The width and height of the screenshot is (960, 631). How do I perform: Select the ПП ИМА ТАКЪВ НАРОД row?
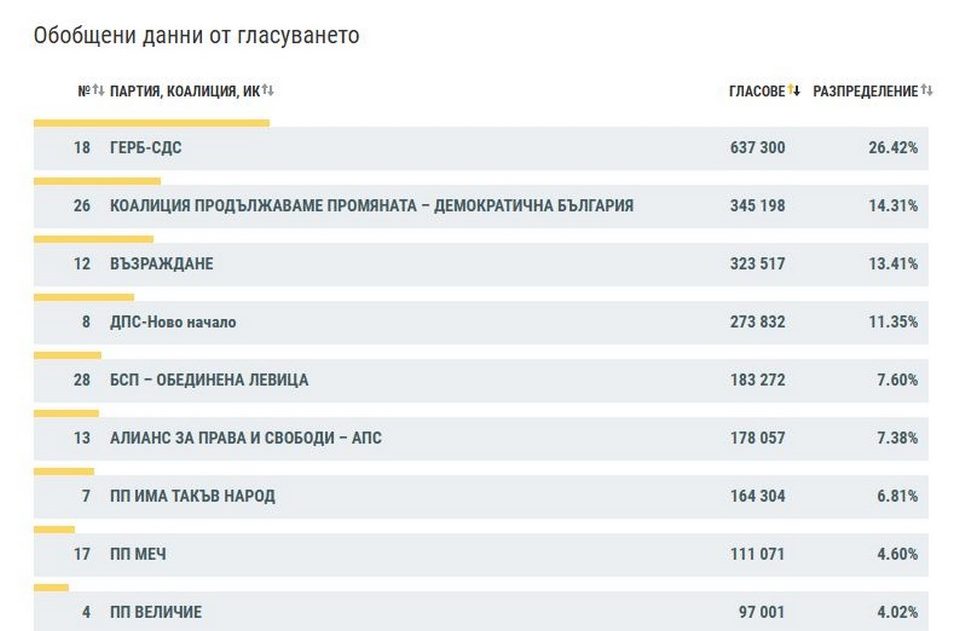192,496
